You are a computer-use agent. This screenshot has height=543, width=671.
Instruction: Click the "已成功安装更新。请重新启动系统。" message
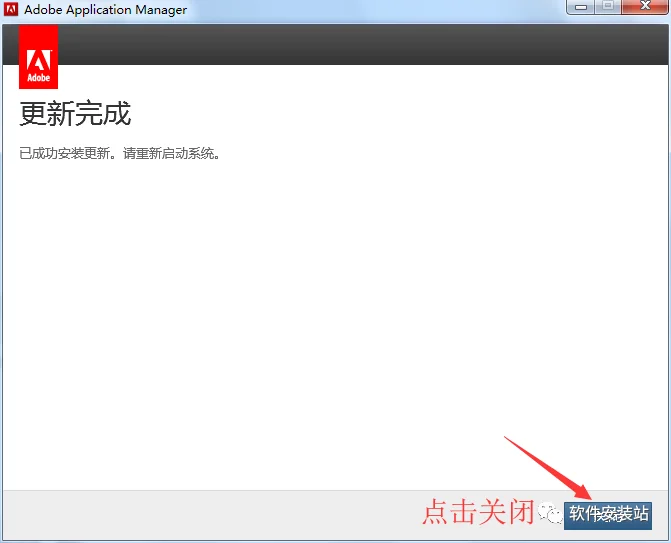click(x=120, y=153)
